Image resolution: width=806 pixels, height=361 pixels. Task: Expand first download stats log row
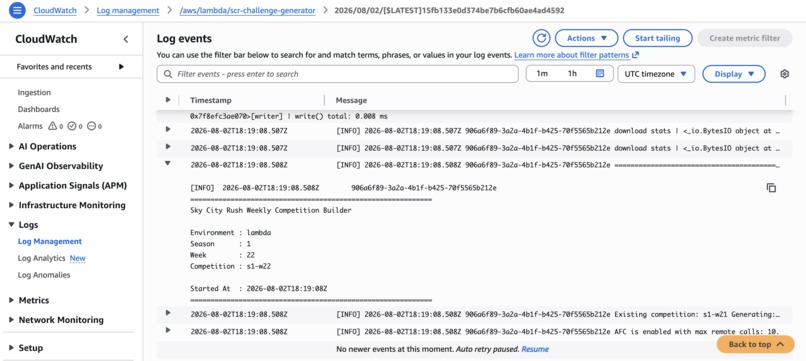click(x=168, y=129)
